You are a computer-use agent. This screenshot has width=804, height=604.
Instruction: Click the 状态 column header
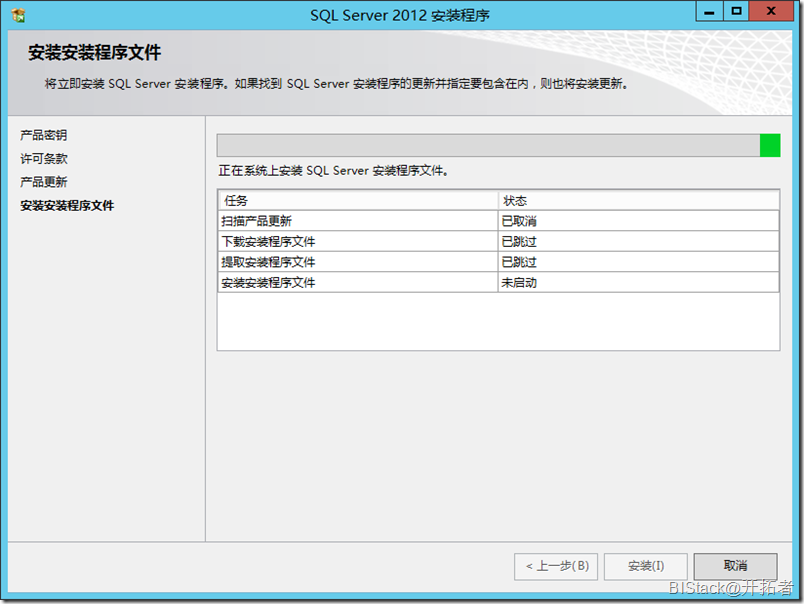tap(638, 200)
